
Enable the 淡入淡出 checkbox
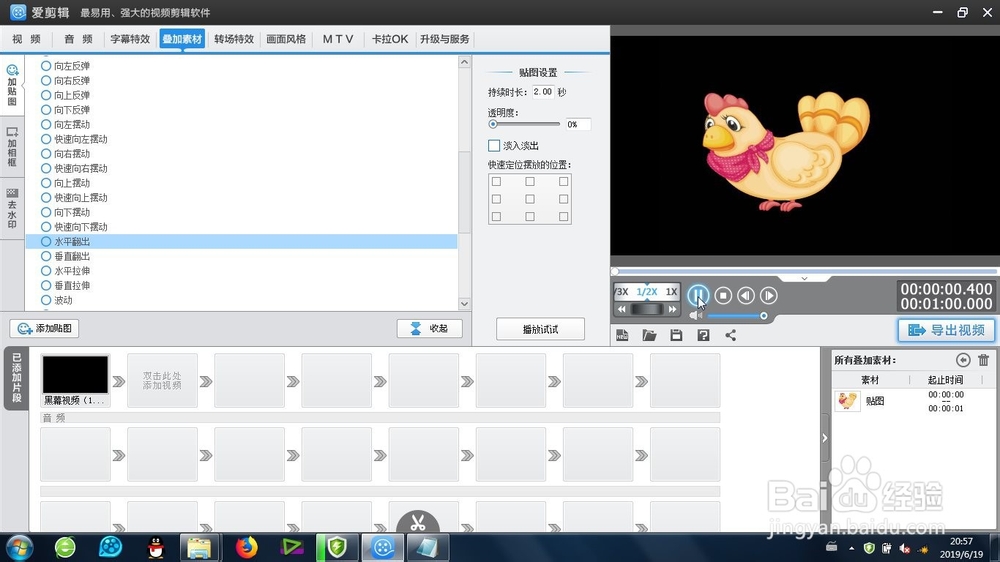pos(494,145)
